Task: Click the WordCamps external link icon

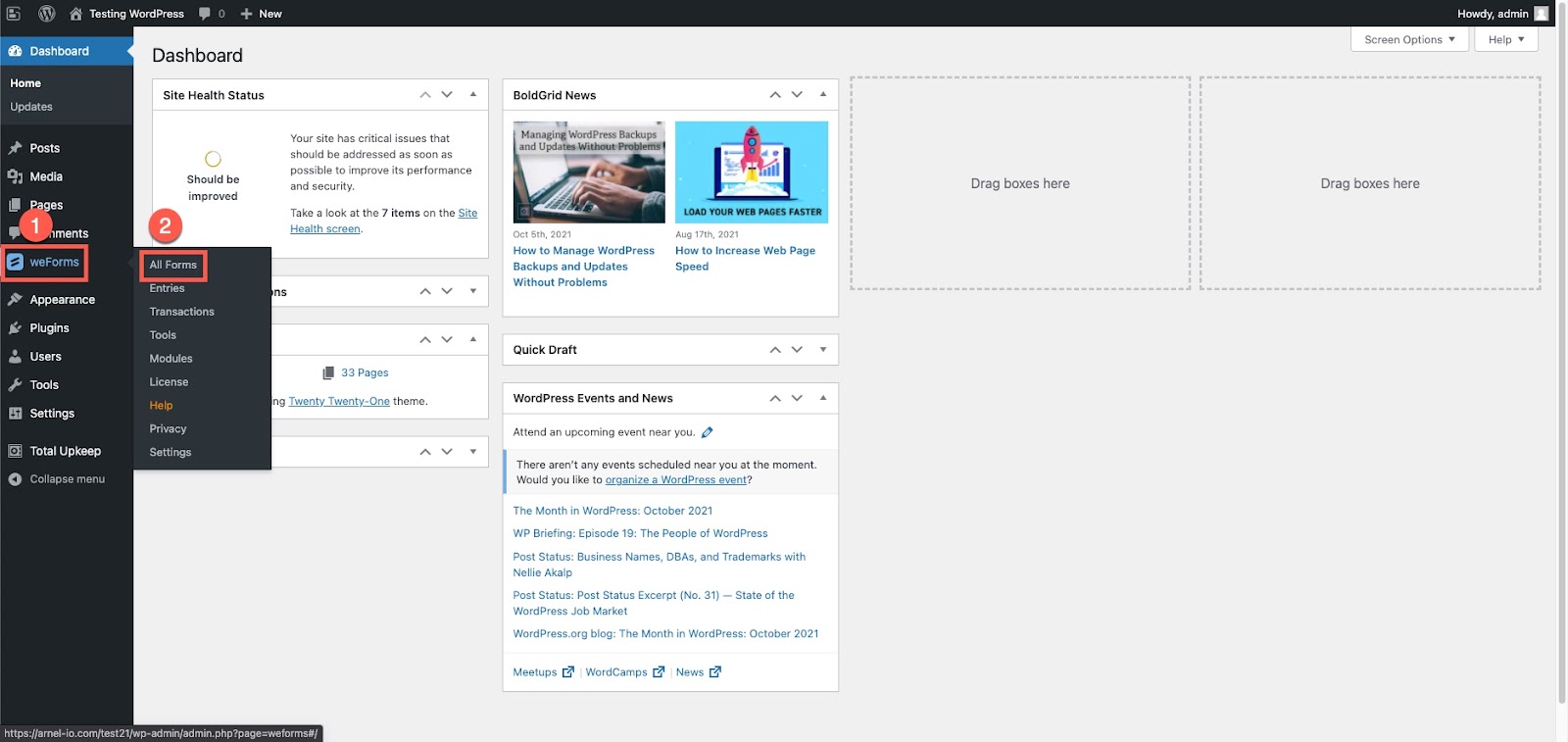Action: tap(659, 672)
